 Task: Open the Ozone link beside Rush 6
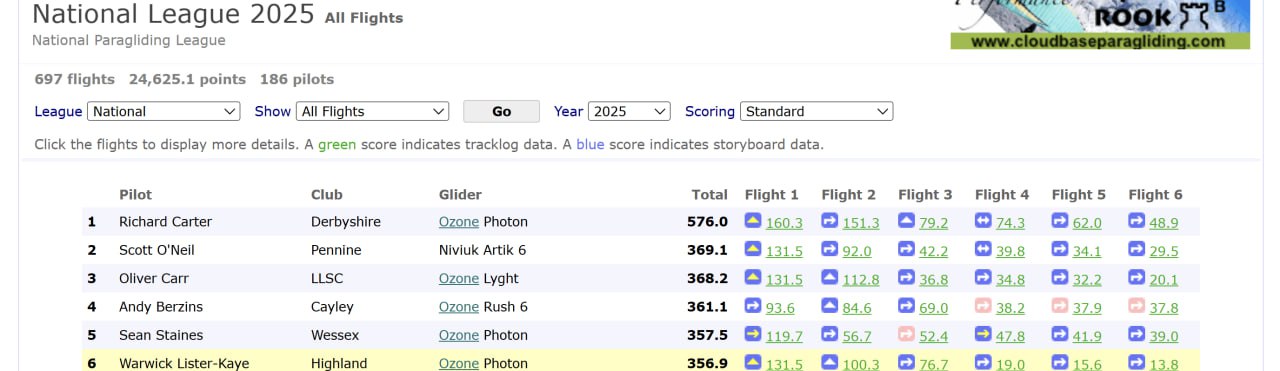pyautogui.click(x=459, y=307)
